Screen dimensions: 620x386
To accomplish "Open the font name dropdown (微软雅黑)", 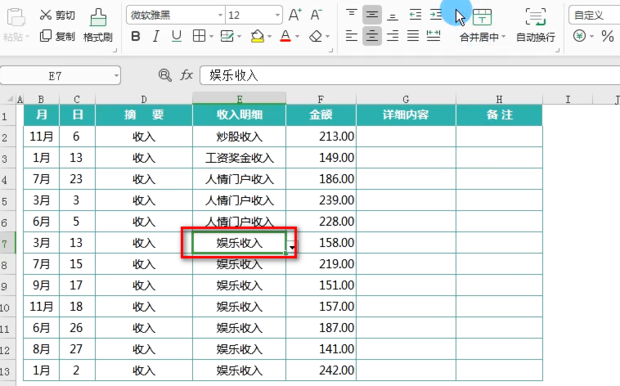I will 220,15.
